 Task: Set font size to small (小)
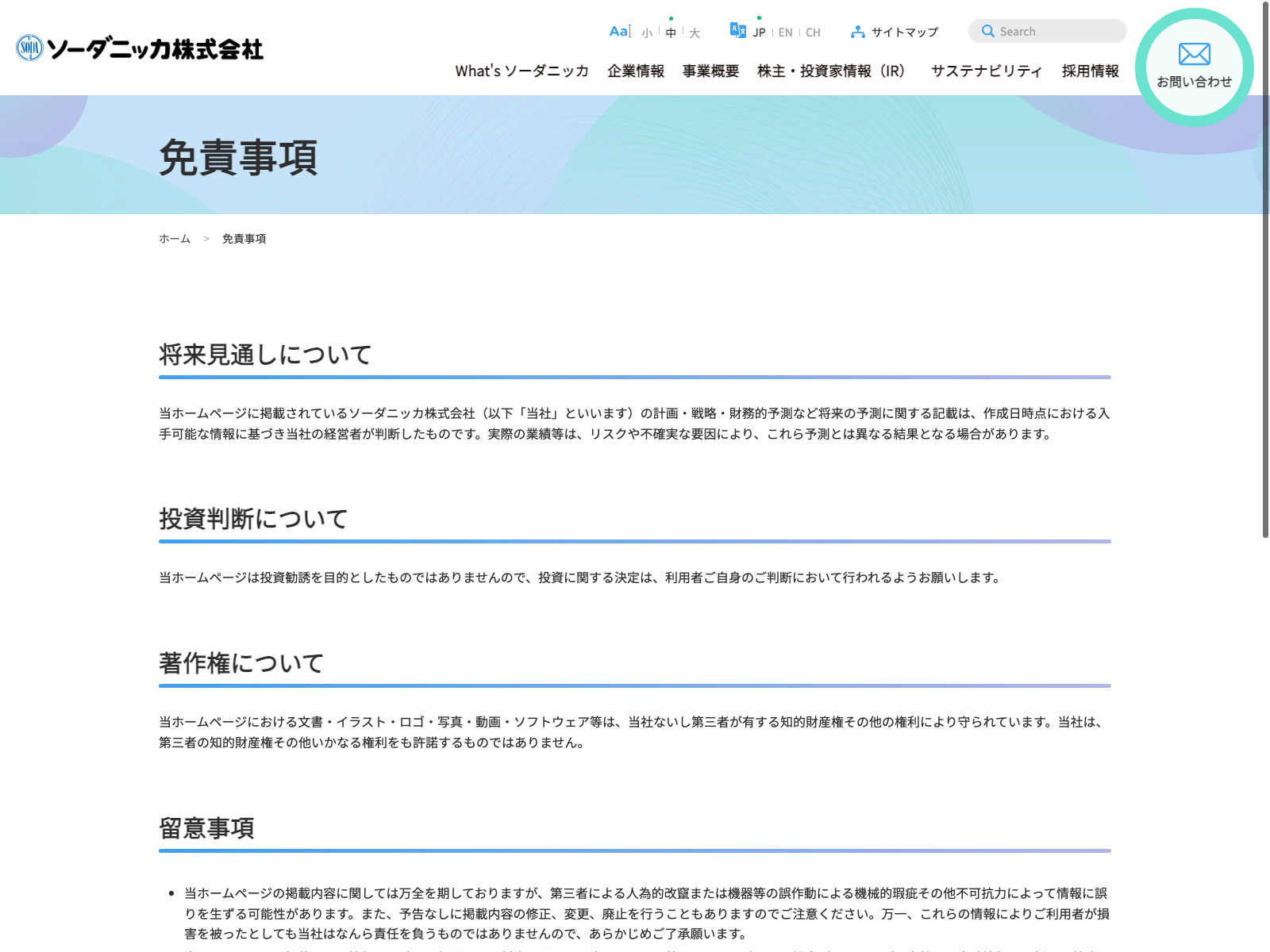point(647,33)
